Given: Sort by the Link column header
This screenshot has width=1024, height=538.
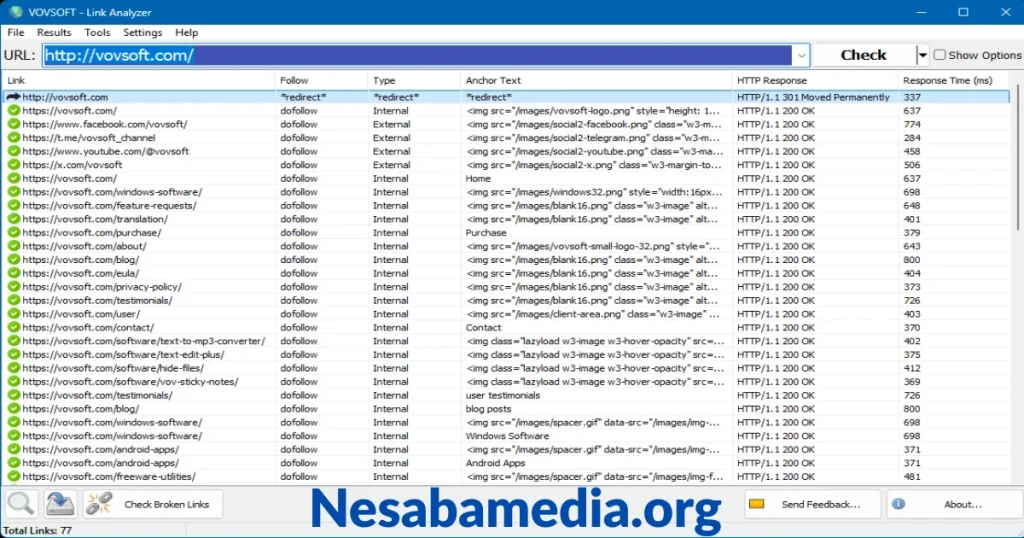Looking at the screenshot, I should (138, 80).
